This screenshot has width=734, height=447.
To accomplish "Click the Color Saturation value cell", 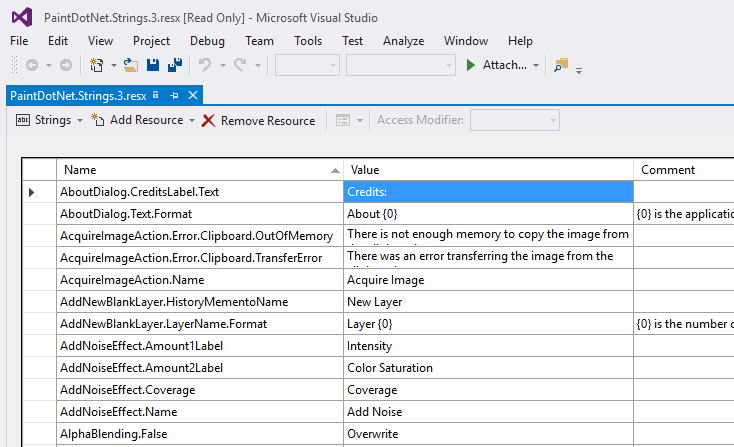I will (x=488, y=368).
